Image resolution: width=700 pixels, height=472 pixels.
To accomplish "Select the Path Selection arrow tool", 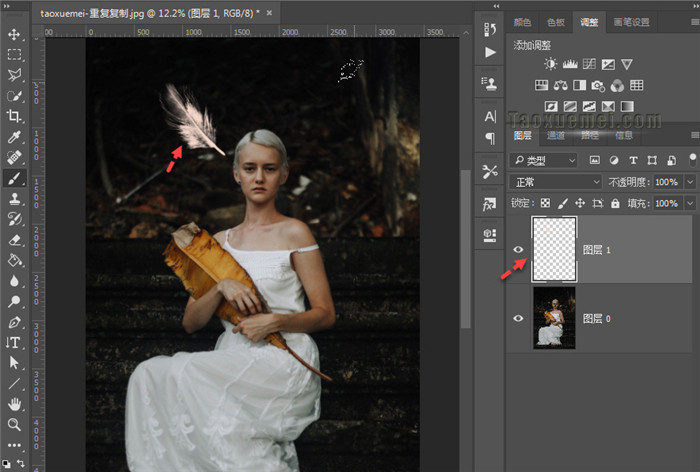I will [x=14, y=363].
